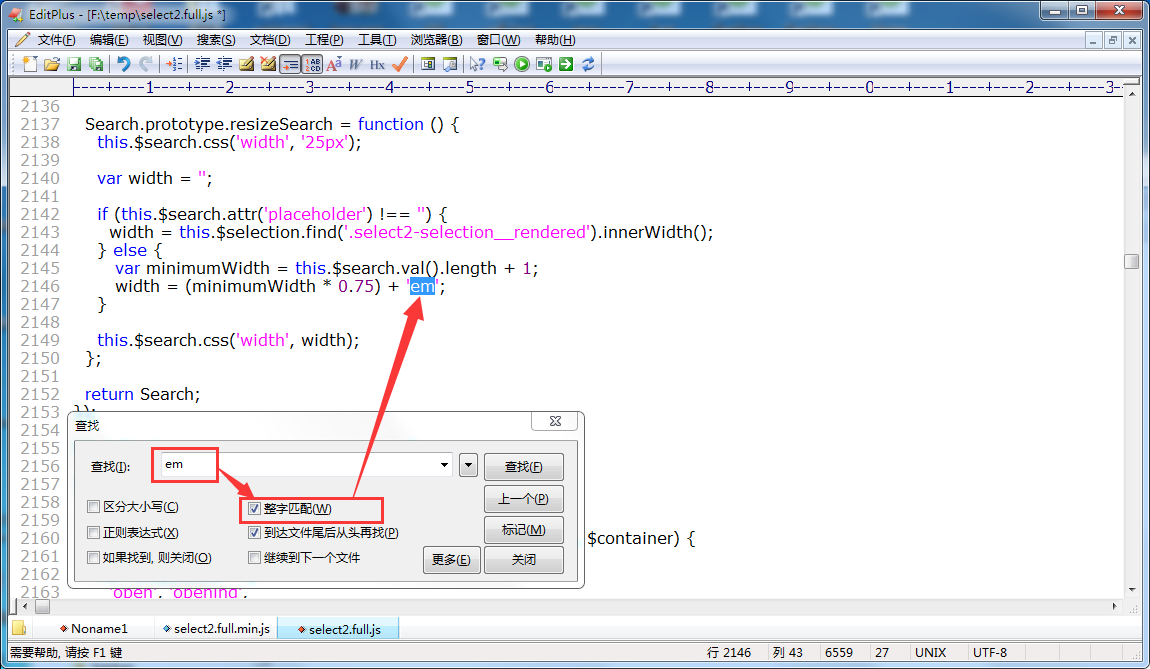Screen dimensions: 1150x669
Task: Open the font settings icon
Action: tap(334, 65)
